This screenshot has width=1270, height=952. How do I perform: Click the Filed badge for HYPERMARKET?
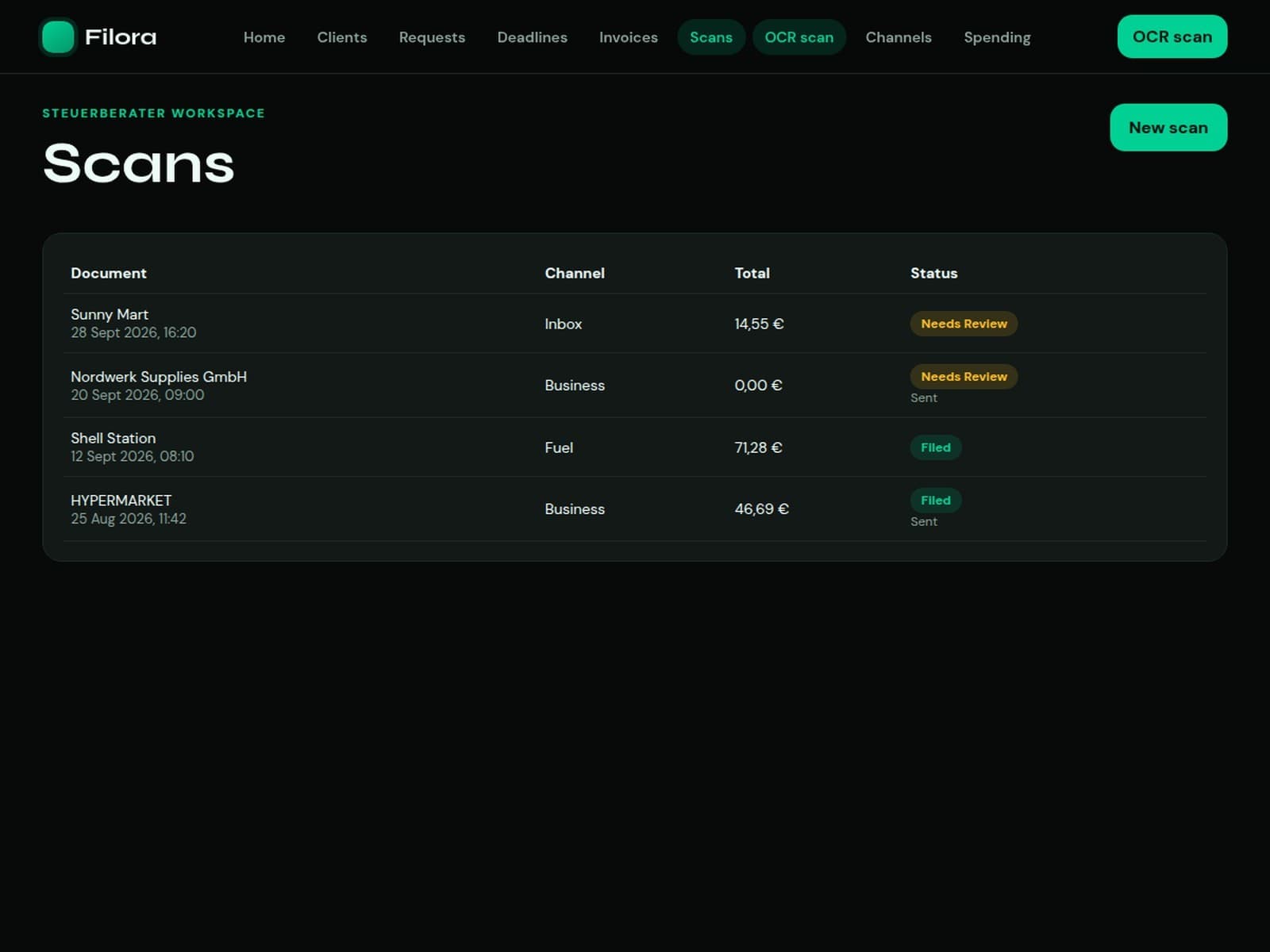tap(936, 501)
